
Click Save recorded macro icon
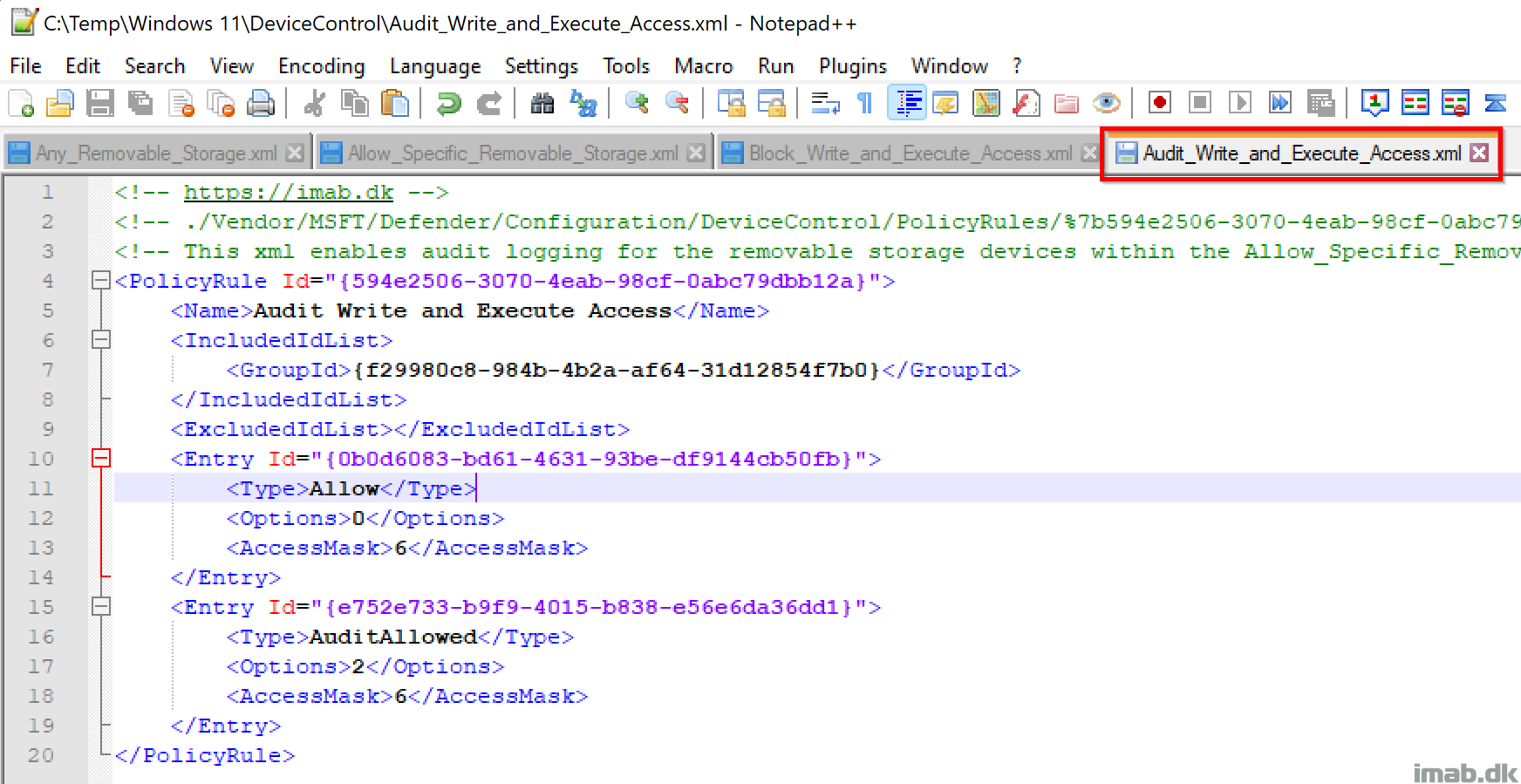click(1321, 103)
